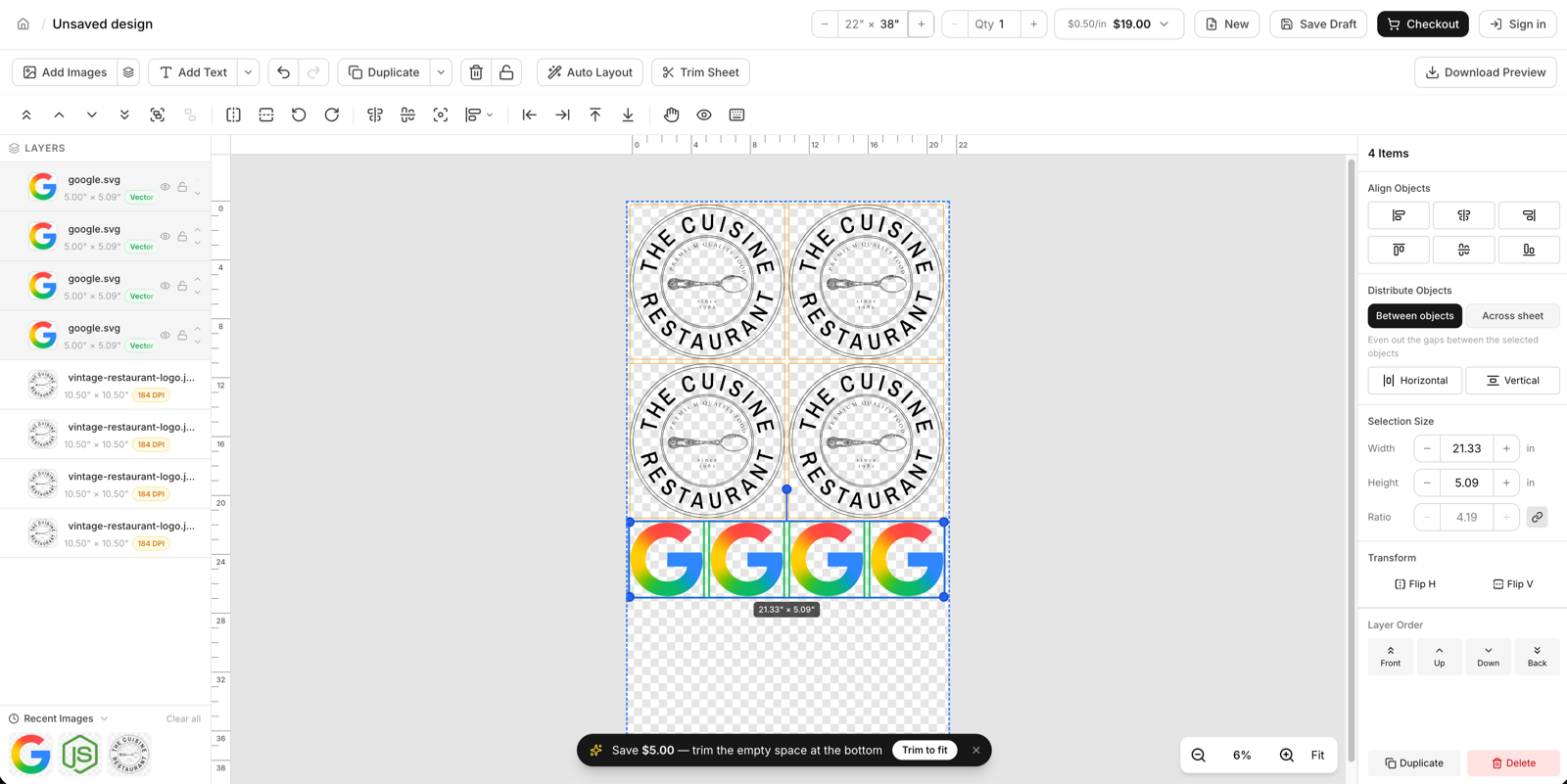Align objects left in right panel

point(1399,215)
